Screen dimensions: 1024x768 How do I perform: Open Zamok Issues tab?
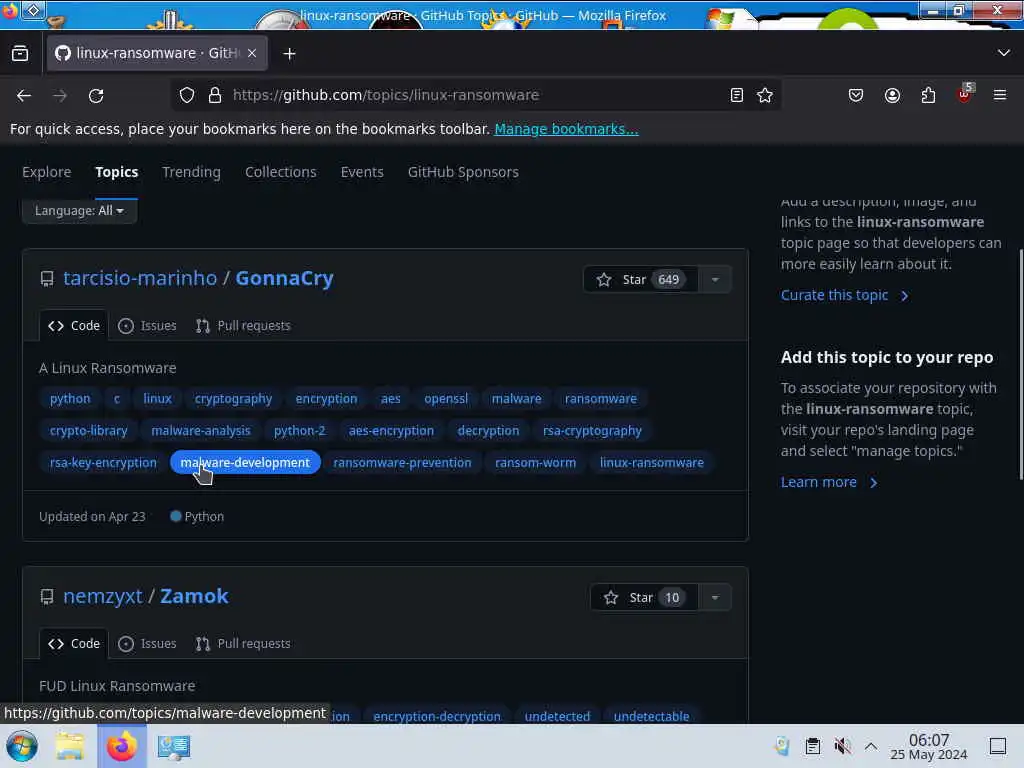pos(148,644)
